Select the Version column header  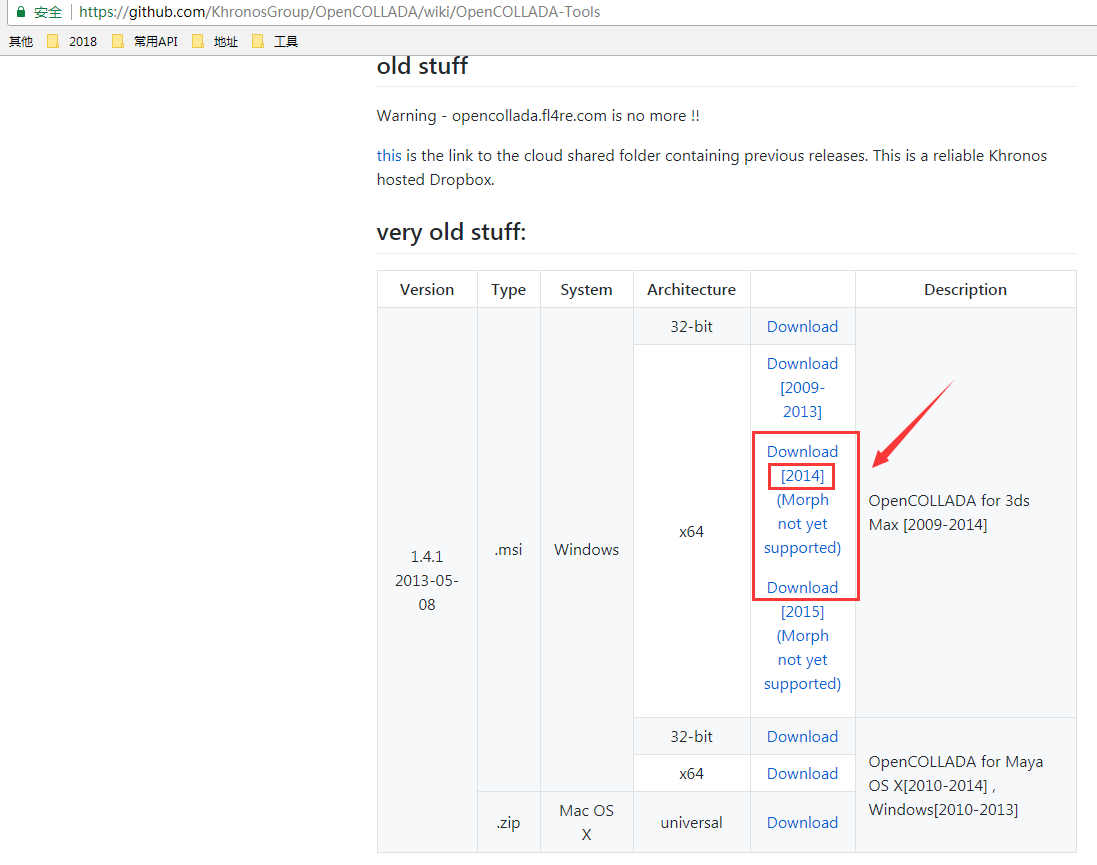(427, 289)
